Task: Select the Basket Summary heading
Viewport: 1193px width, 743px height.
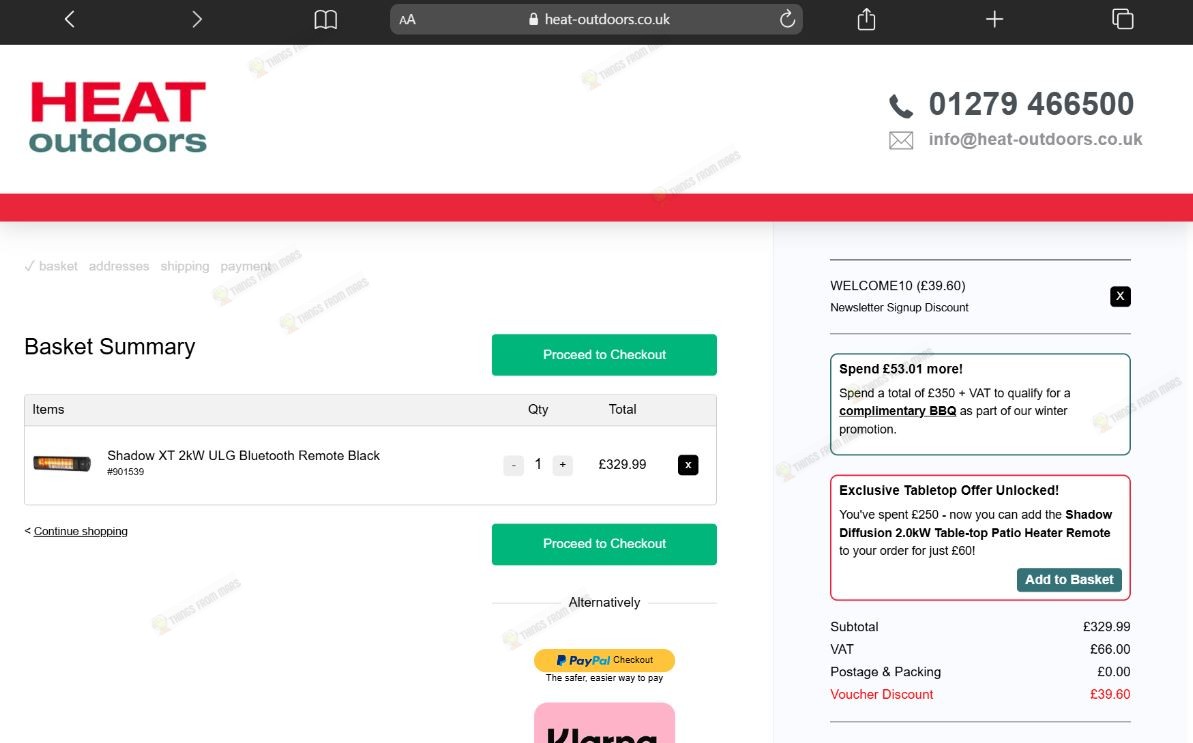Action: (x=110, y=347)
